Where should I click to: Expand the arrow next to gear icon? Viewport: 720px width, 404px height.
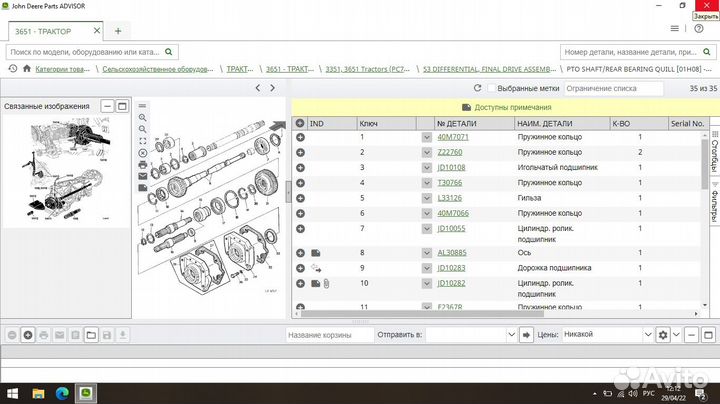coord(676,335)
